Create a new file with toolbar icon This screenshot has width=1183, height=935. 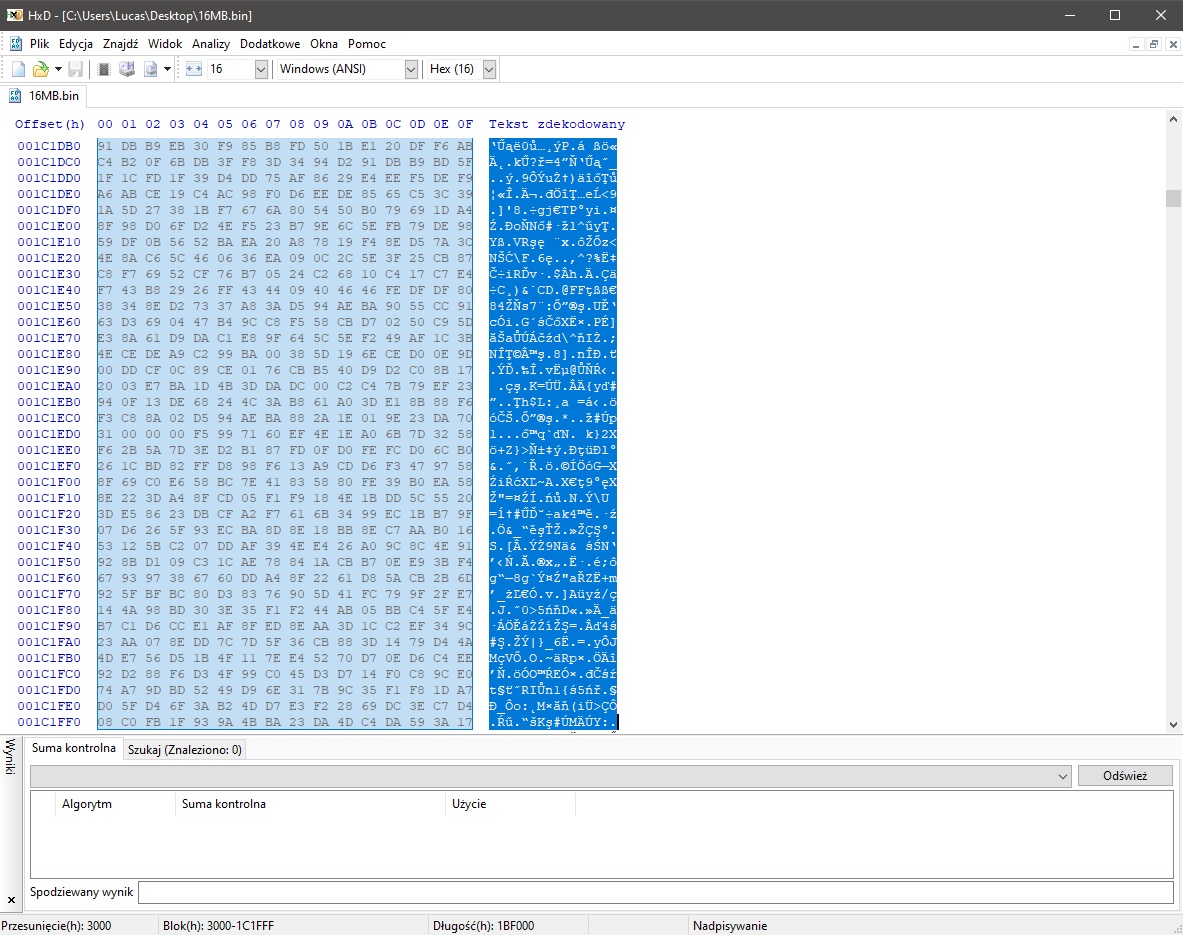tap(18, 69)
